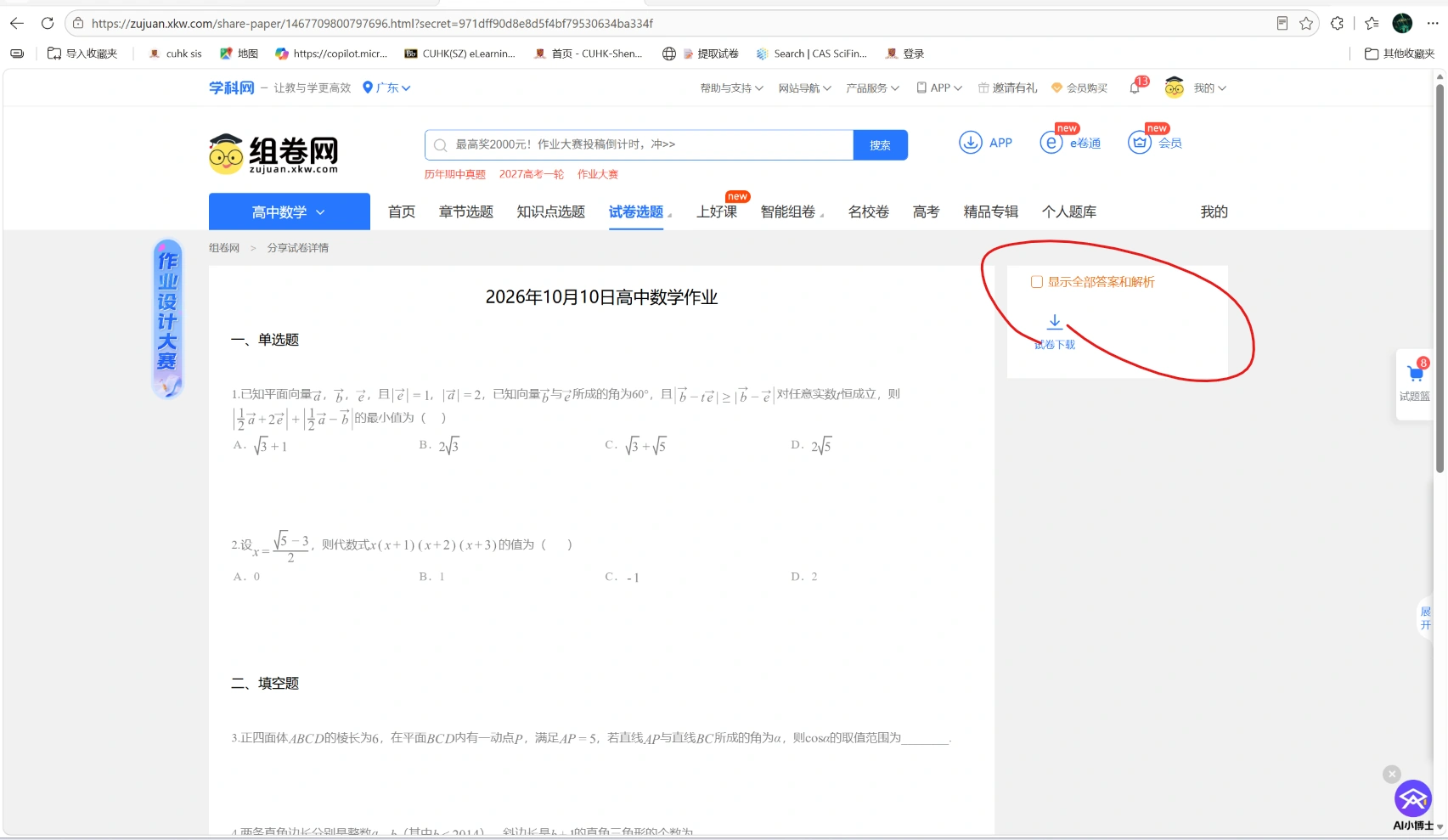Viewport: 1448px width, 840px height.
Task: Click the blue 搜索 button
Action: pyautogui.click(x=880, y=144)
